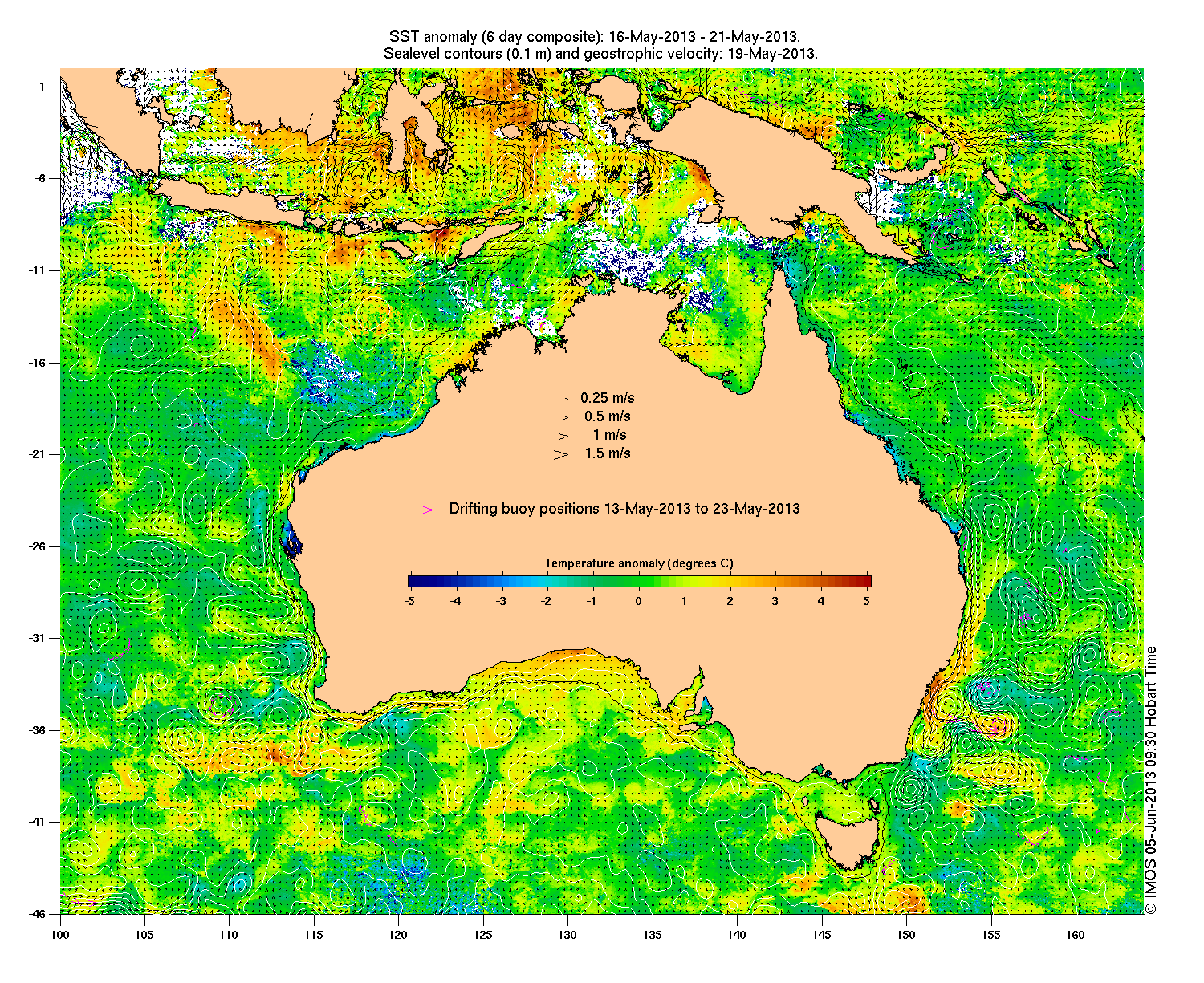Click the colorbar tick label '-4'

point(455,600)
